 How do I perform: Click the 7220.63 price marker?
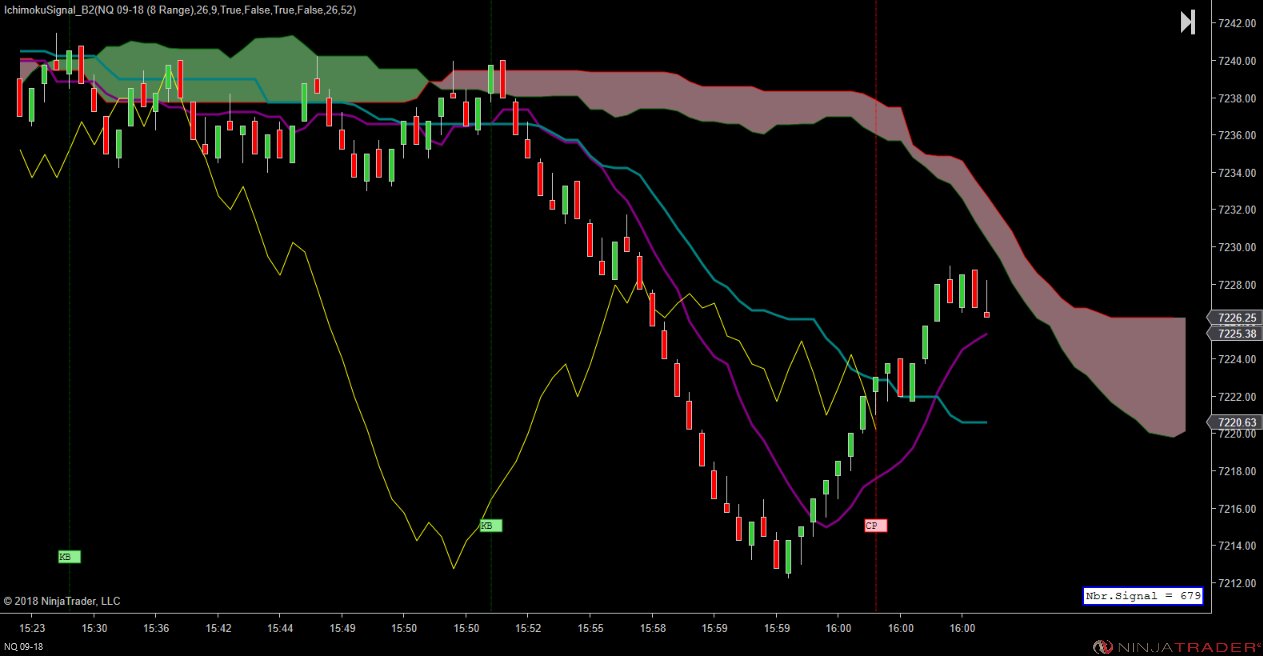coord(1236,423)
